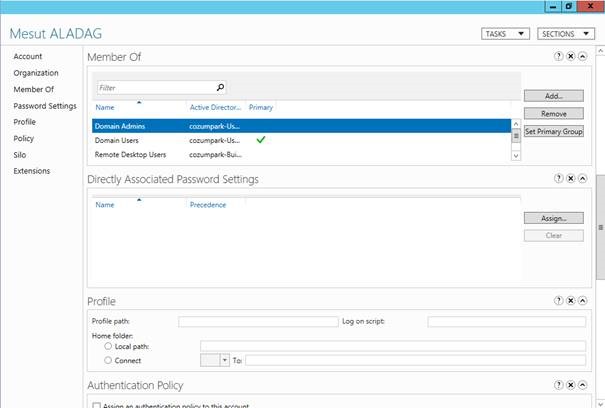Remove the Member Of section
Screen dimensions: 605x408
pyautogui.click(x=571, y=56)
